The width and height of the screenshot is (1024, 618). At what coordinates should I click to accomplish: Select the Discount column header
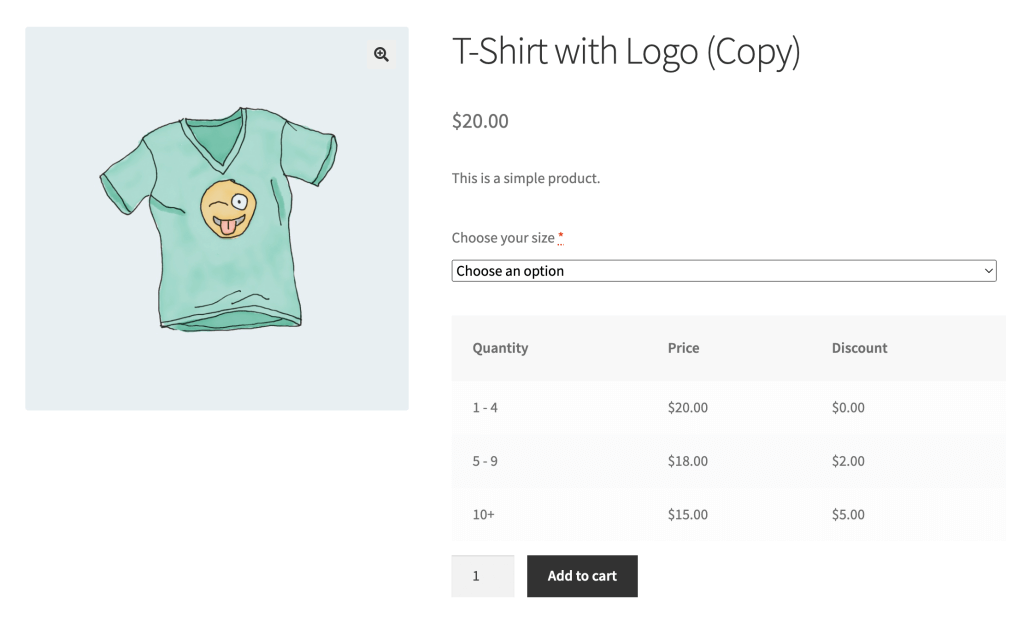click(859, 348)
